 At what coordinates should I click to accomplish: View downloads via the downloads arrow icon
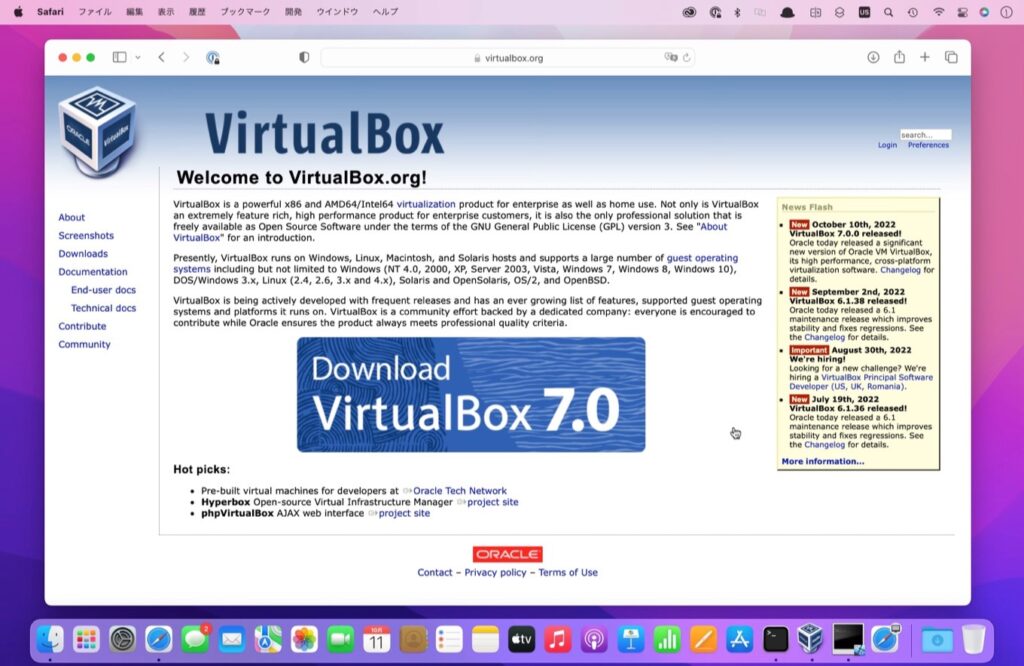click(x=873, y=57)
